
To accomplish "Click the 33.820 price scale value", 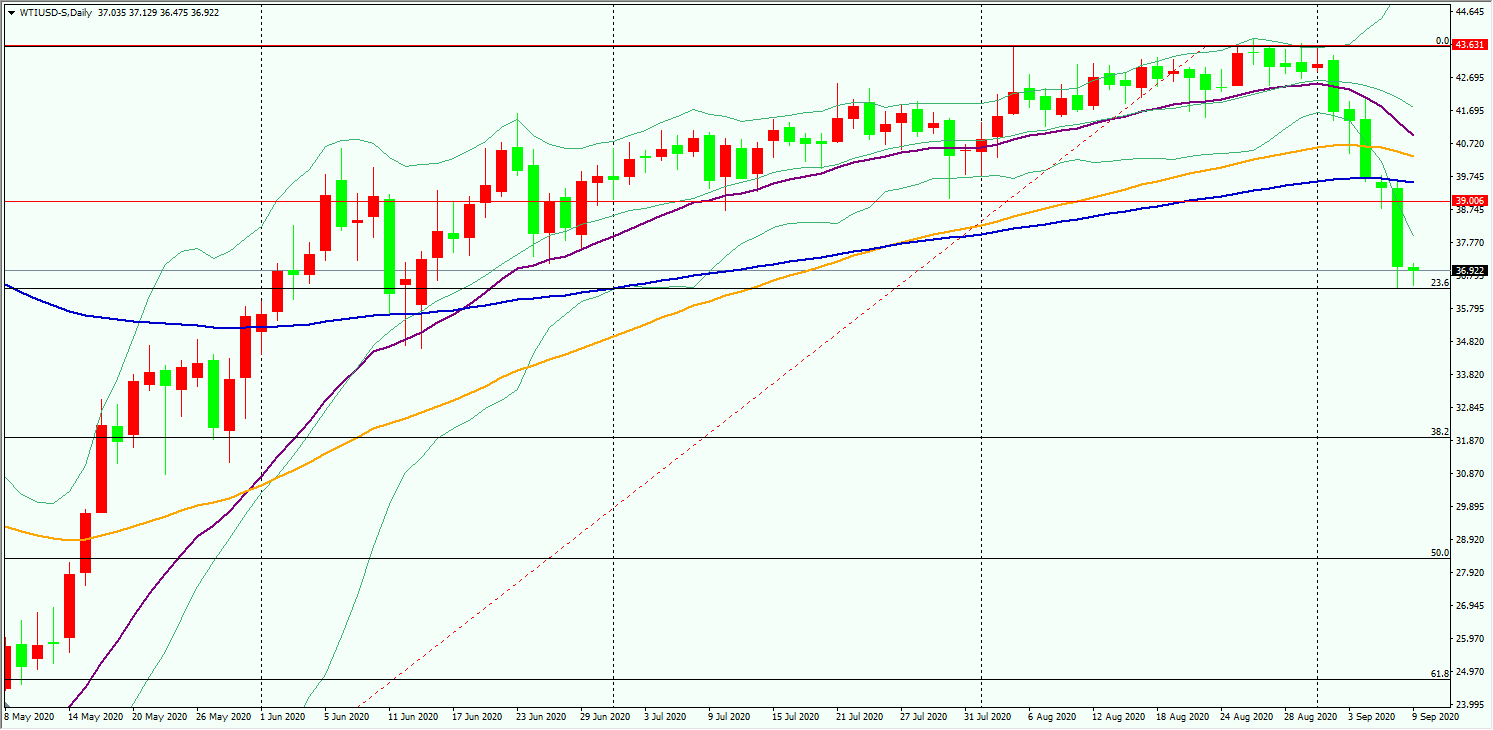I will click(1470, 375).
